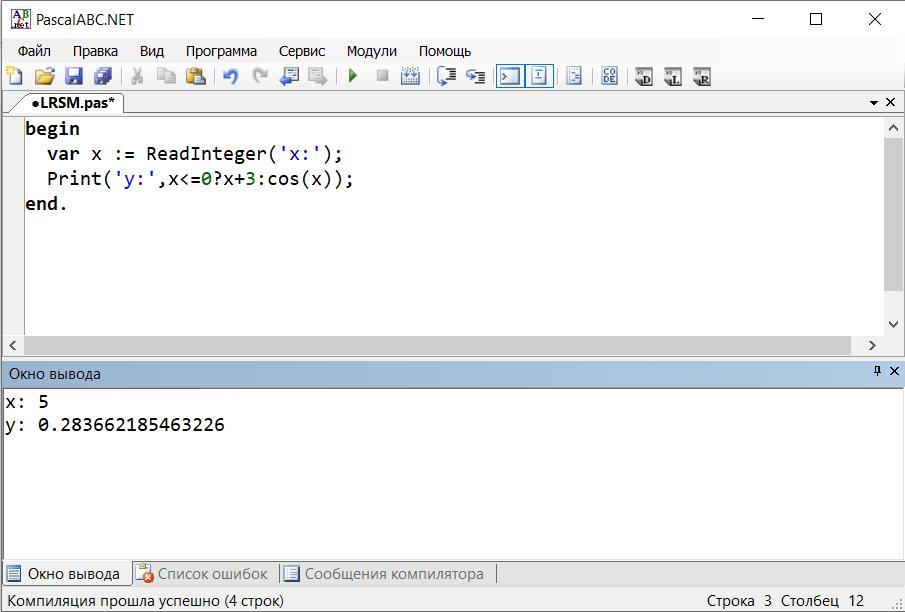Switch to the Сообщения компилятора tab
This screenshot has width=905, height=612.
coord(386,574)
